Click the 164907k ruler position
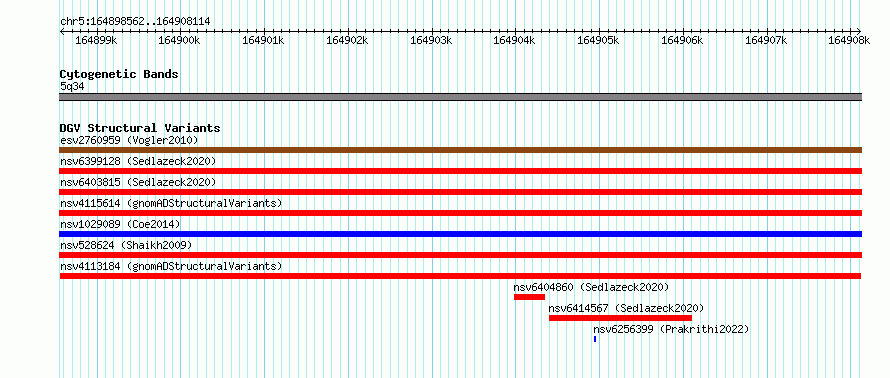Screen dimensions: 890x378 pyautogui.click(x=766, y=40)
